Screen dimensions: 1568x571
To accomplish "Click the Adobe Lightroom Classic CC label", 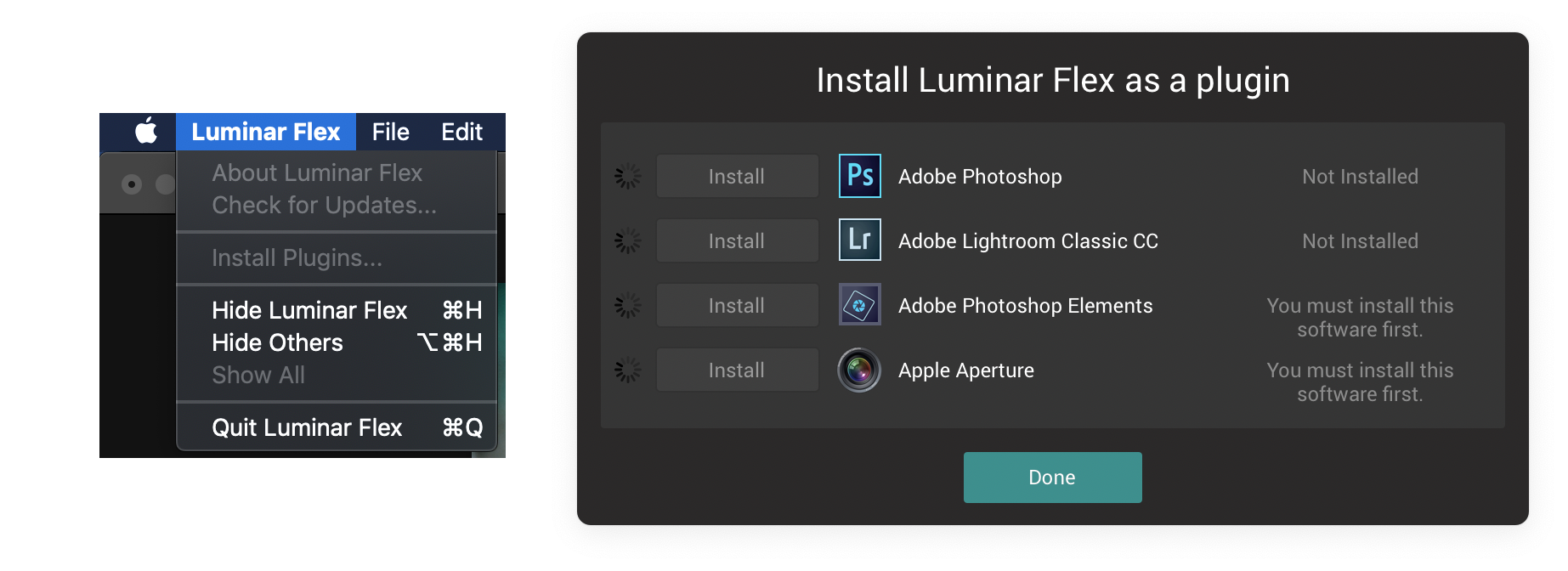I will tap(1027, 241).
